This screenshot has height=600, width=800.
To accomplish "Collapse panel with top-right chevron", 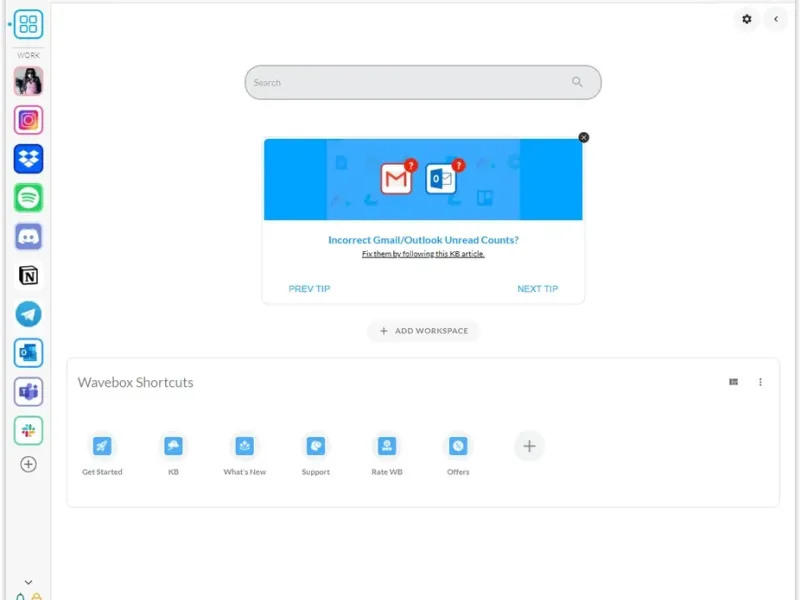I will pyautogui.click(x=776, y=19).
